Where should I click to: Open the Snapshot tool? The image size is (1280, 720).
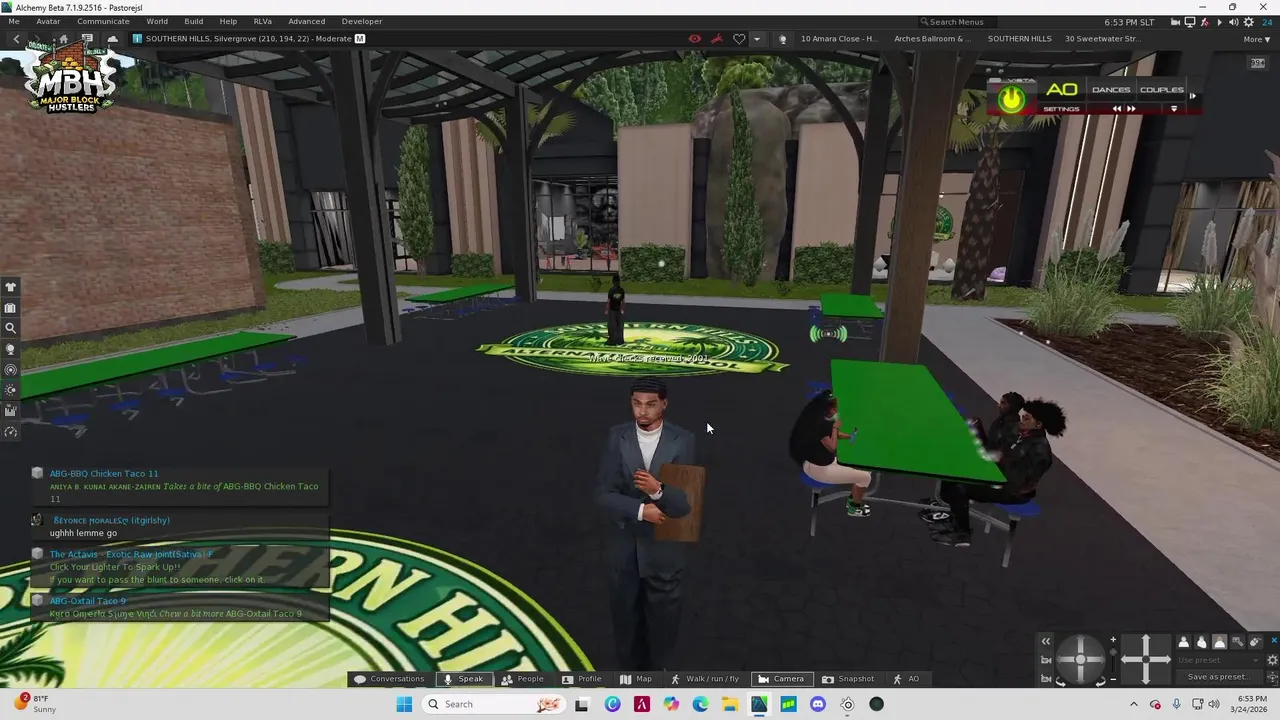point(848,679)
